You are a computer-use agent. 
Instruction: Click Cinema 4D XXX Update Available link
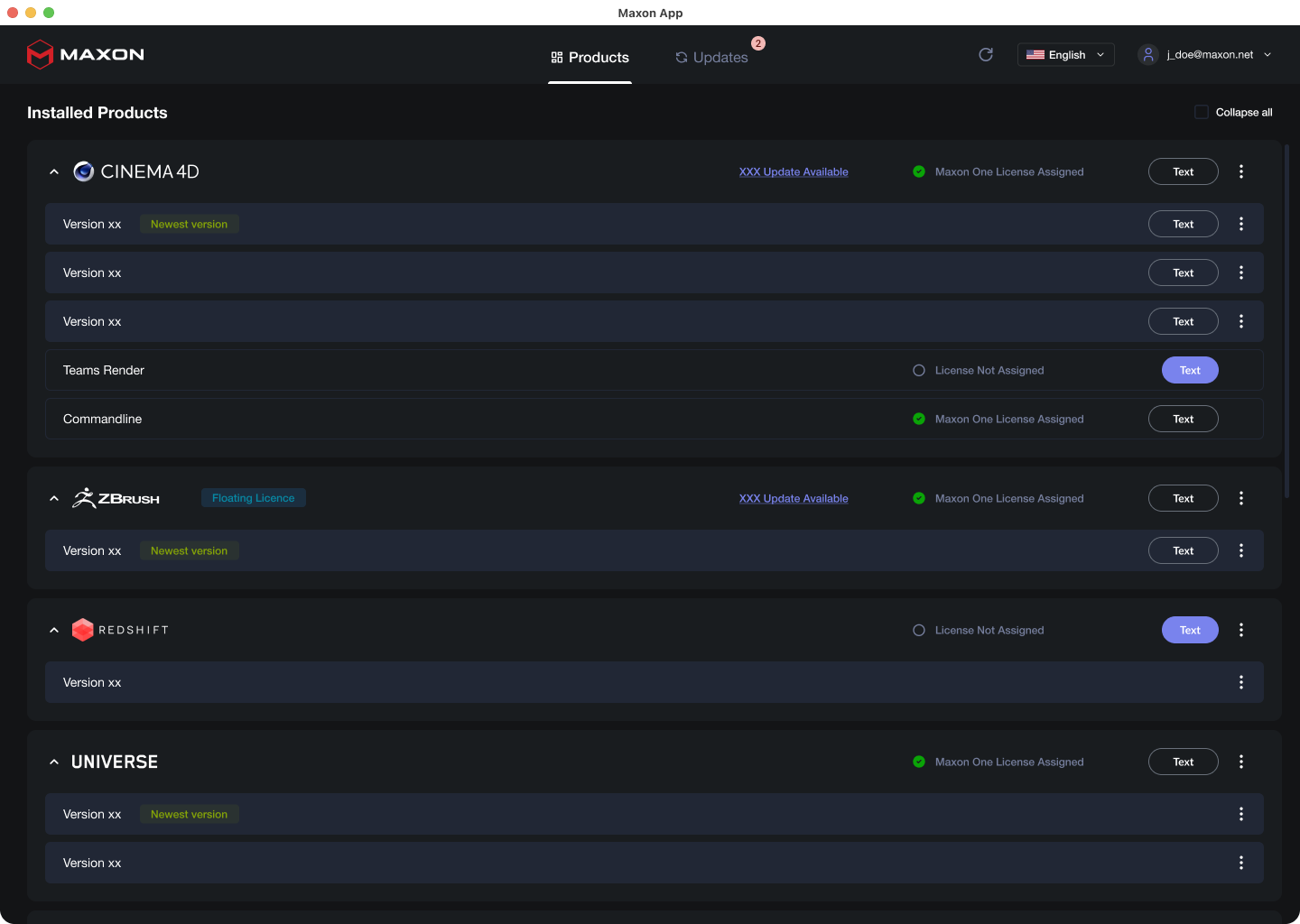(794, 171)
